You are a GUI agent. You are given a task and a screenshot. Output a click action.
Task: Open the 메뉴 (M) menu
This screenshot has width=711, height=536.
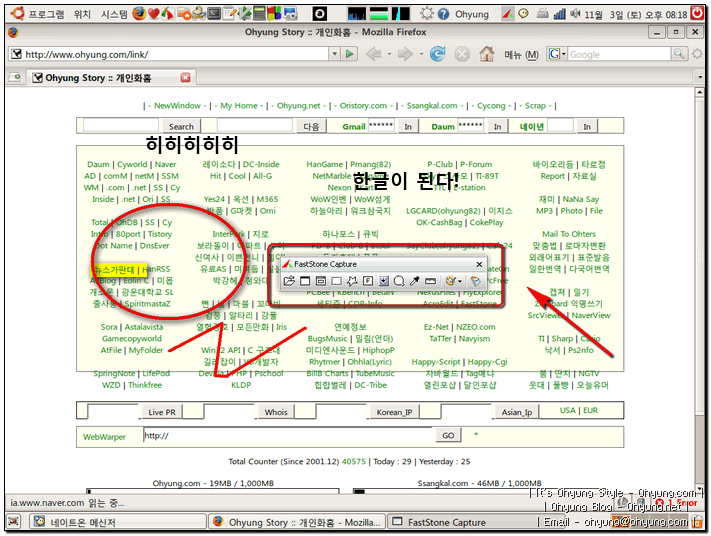(520, 54)
